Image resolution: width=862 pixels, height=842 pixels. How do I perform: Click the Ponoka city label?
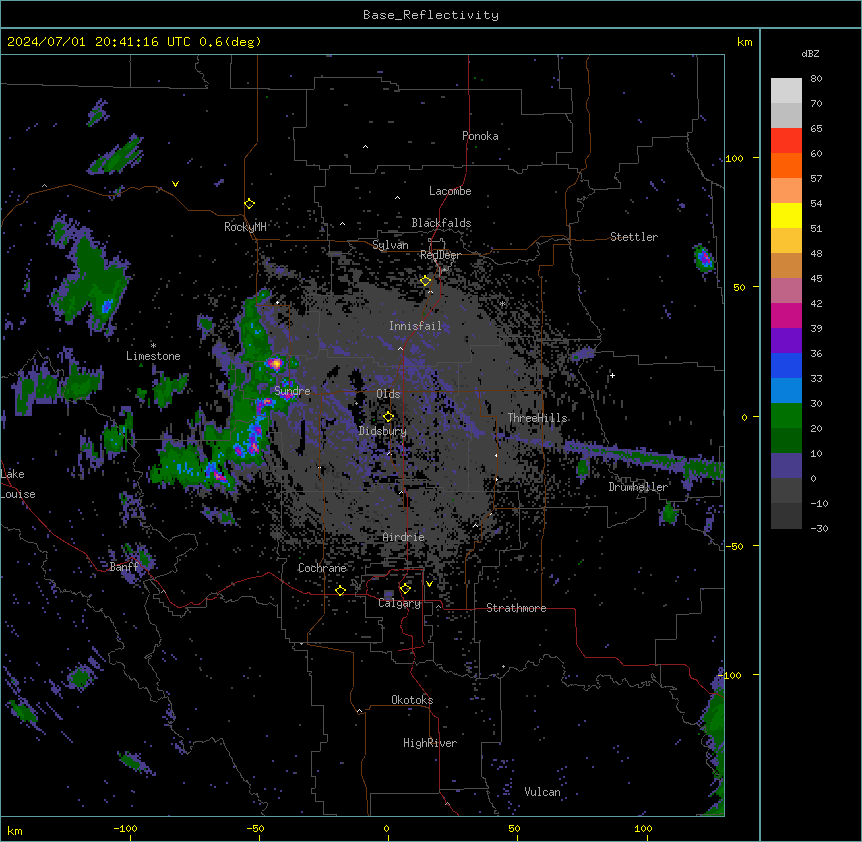click(480, 136)
